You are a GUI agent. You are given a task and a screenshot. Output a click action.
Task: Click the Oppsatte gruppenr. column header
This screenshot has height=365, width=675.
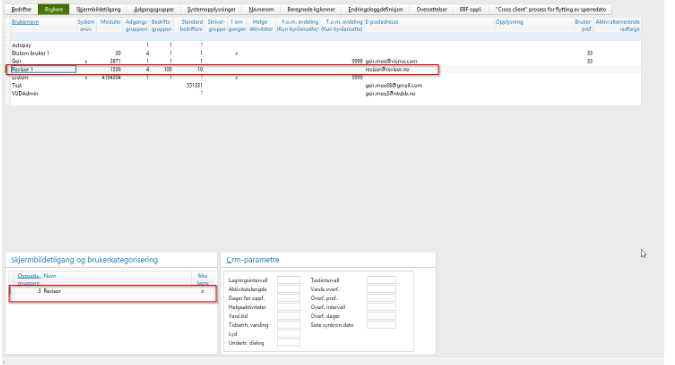point(29,279)
